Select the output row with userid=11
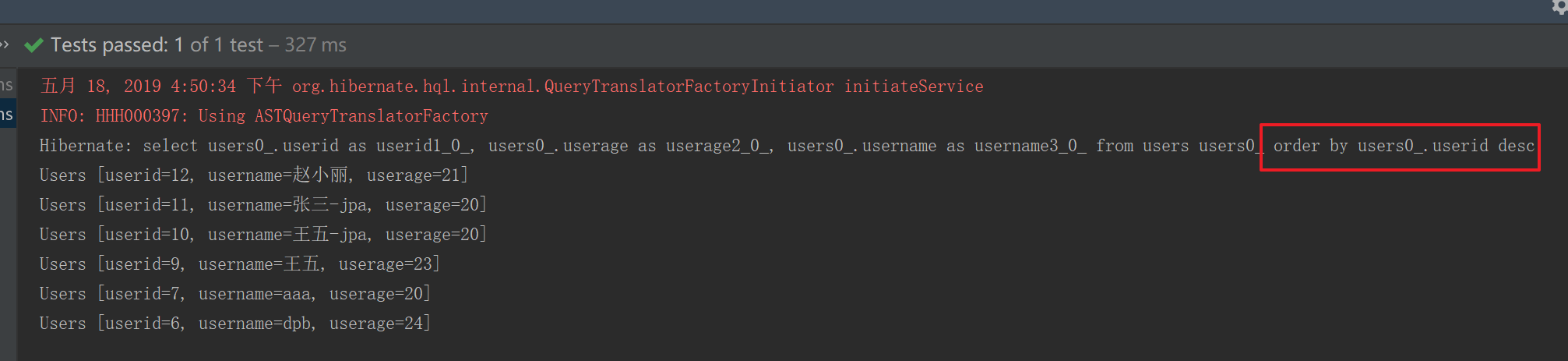The height and width of the screenshot is (361, 1568). pyautogui.click(x=263, y=205)
